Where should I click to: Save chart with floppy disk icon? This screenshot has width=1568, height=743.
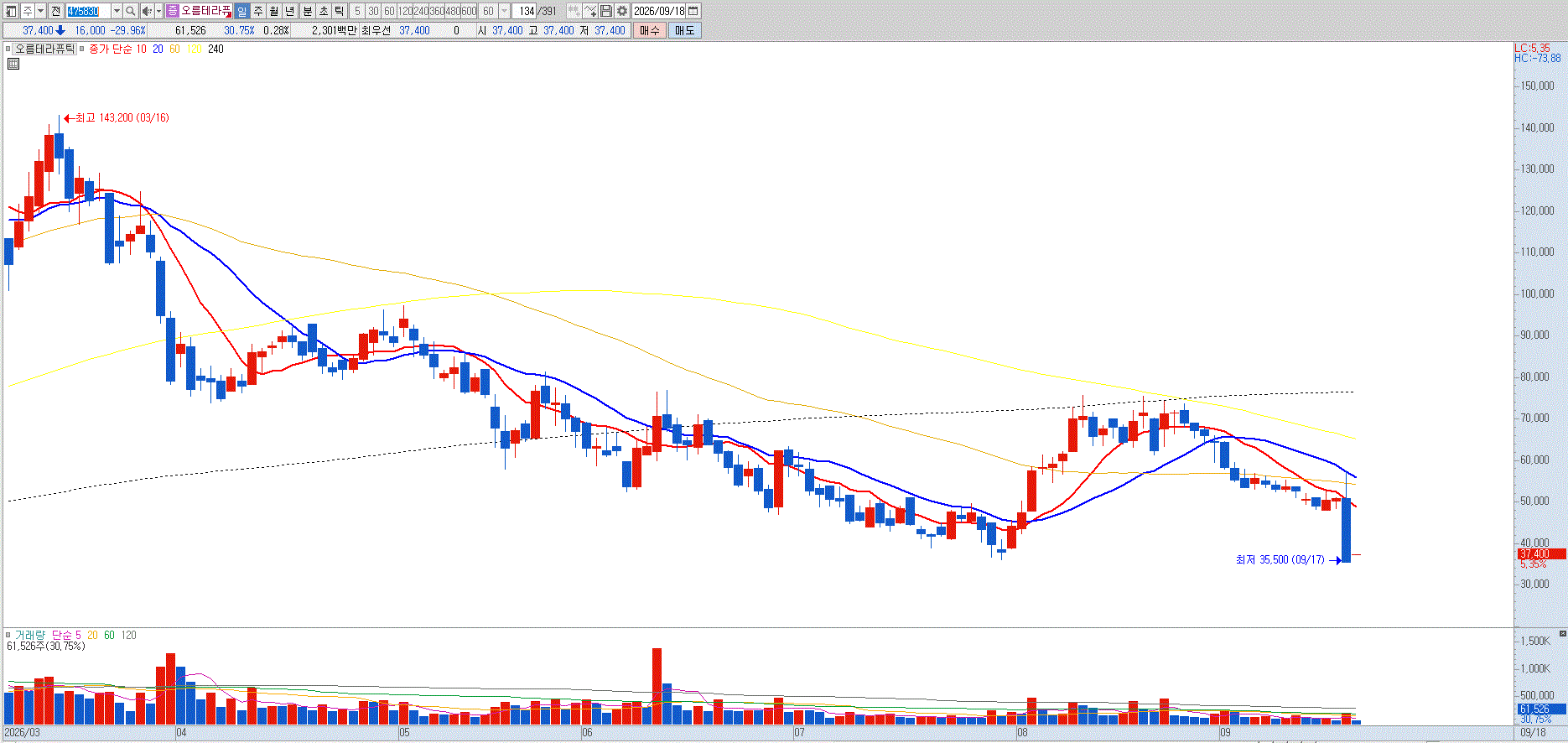tap(606, 11)
